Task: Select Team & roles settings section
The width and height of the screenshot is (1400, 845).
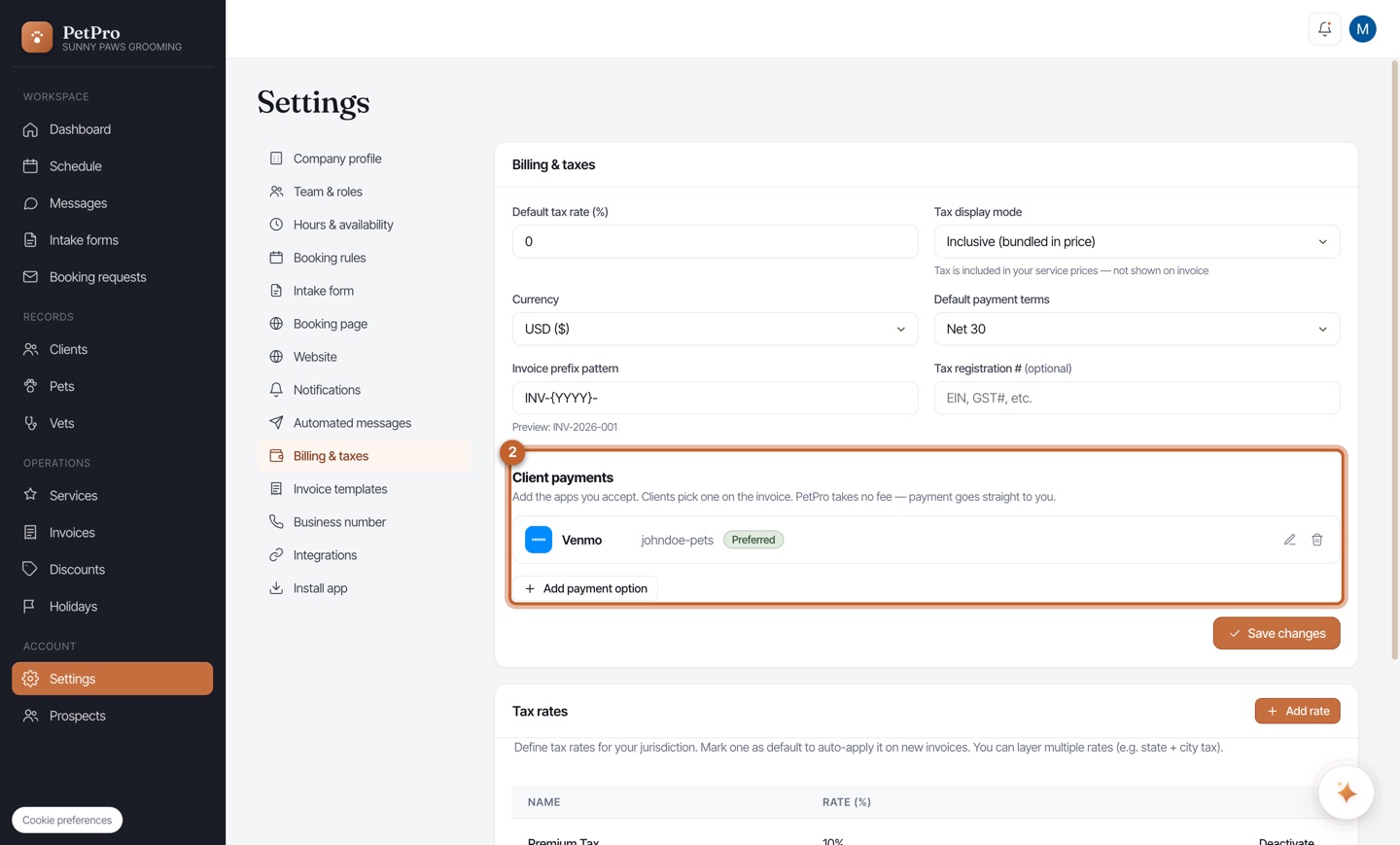Action: pos(364,192)
